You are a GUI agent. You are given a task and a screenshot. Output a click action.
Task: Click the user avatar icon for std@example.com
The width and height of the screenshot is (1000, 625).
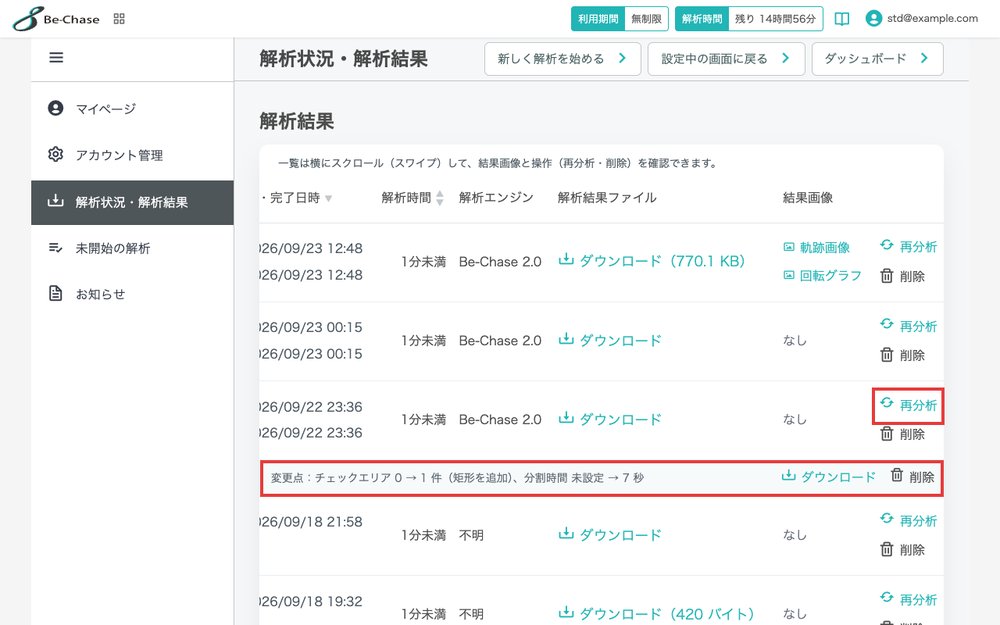tap(873, 18)
